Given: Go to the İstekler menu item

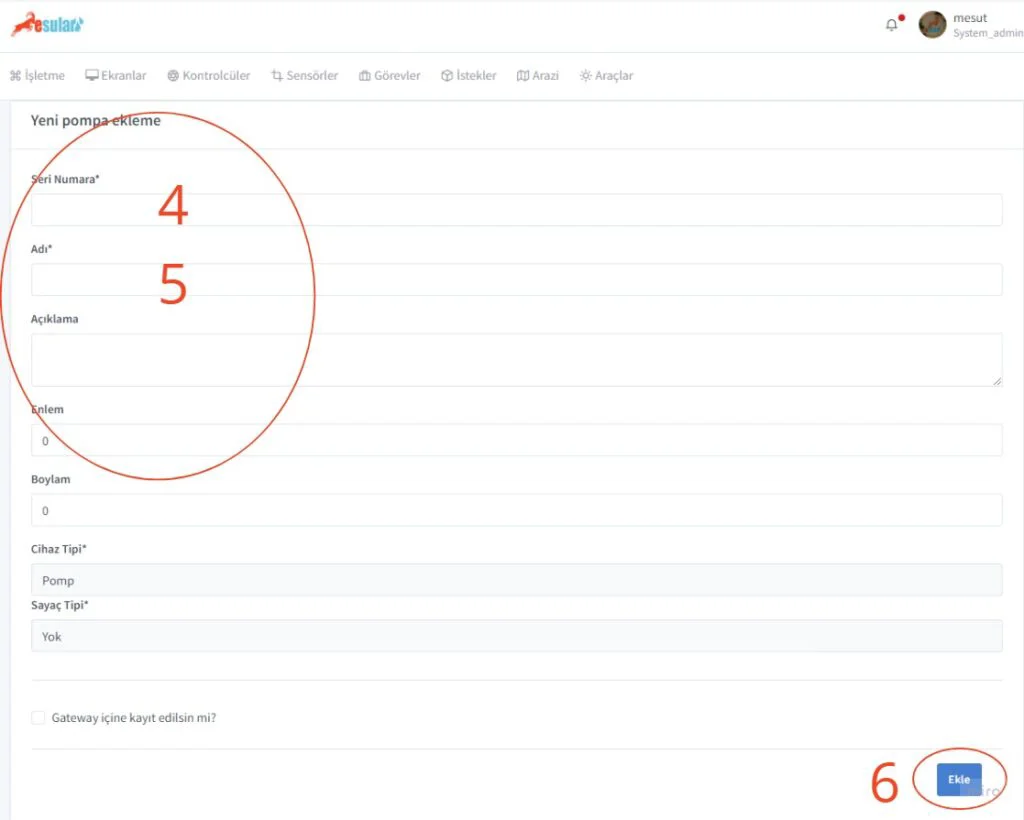Looking at the screenshot, I should click(x=468, y=76).
